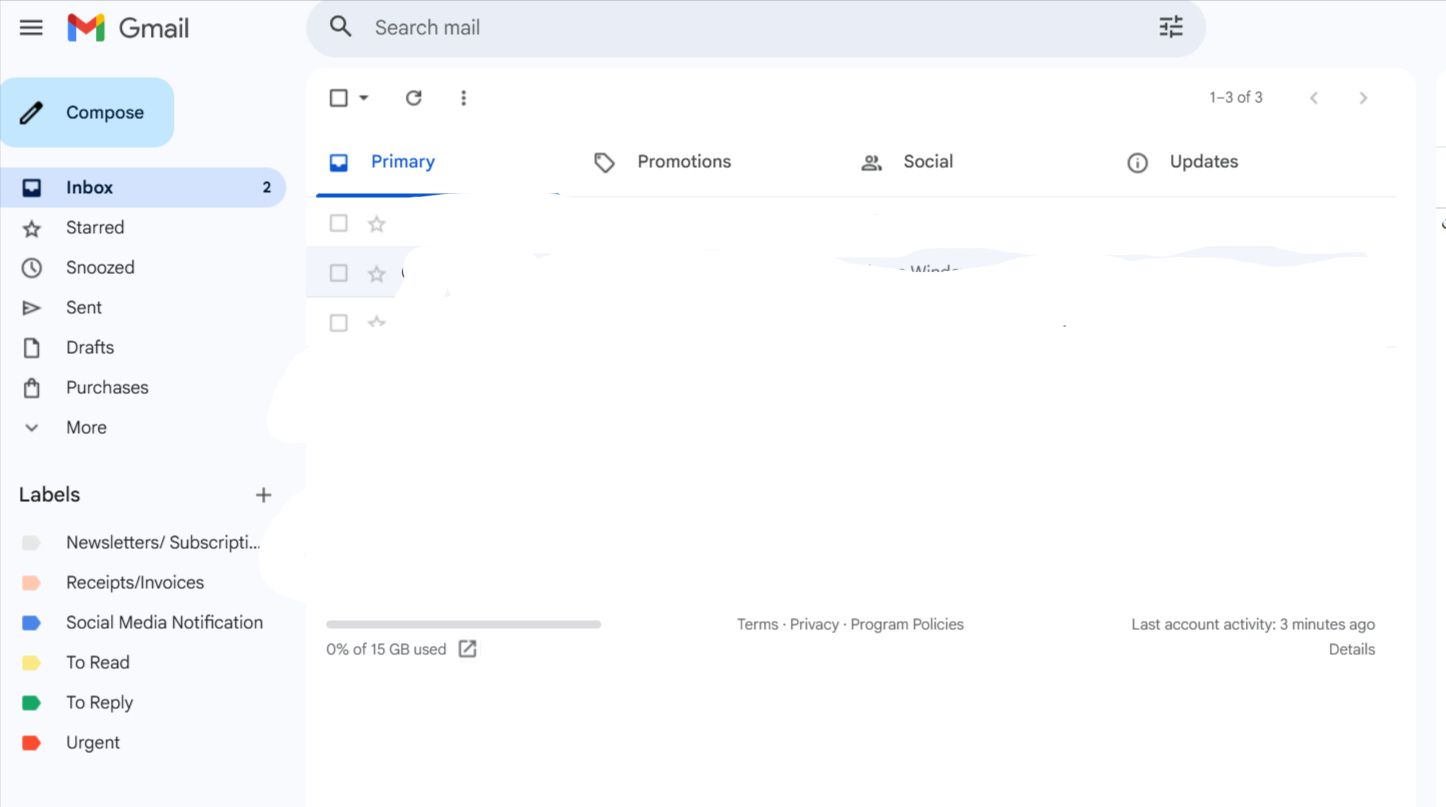Open the Snoozed folder
This screenshot has height=807, width=1446.
(100, 268)
